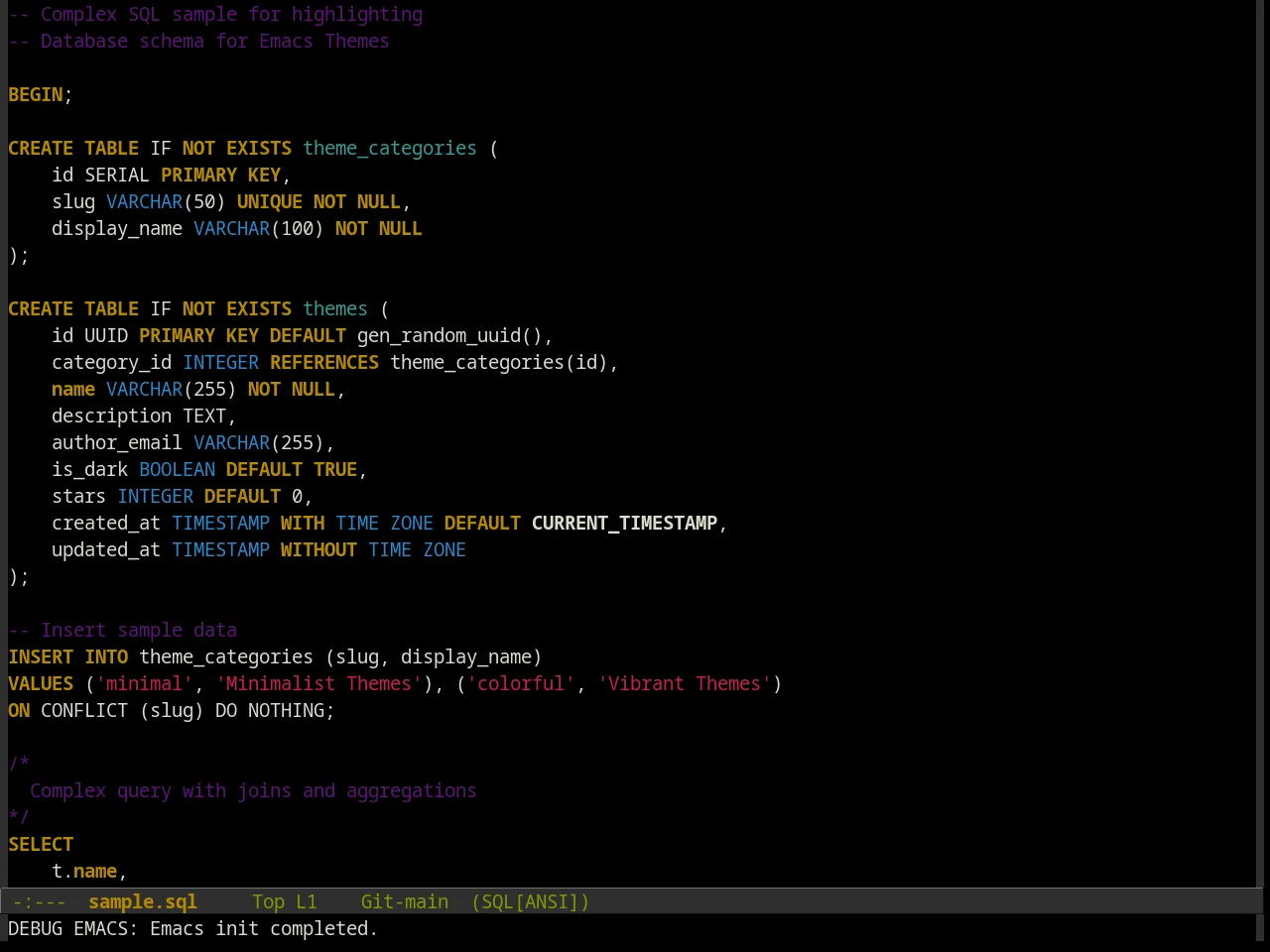Click 'SERIAL' in the id SERIAL PRIMARY KEY line
Screen dimensions: 1270x952
[117, 176]
